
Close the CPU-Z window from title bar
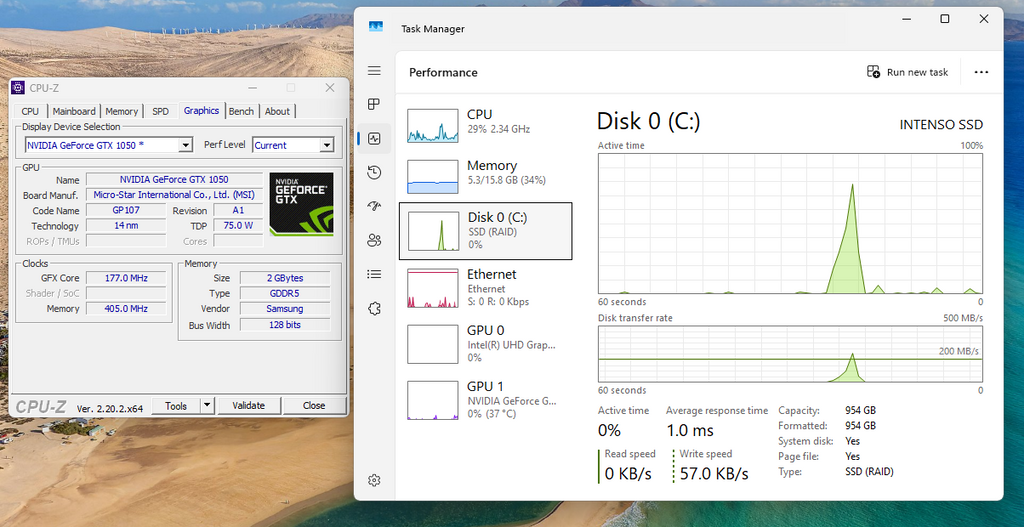330,88
